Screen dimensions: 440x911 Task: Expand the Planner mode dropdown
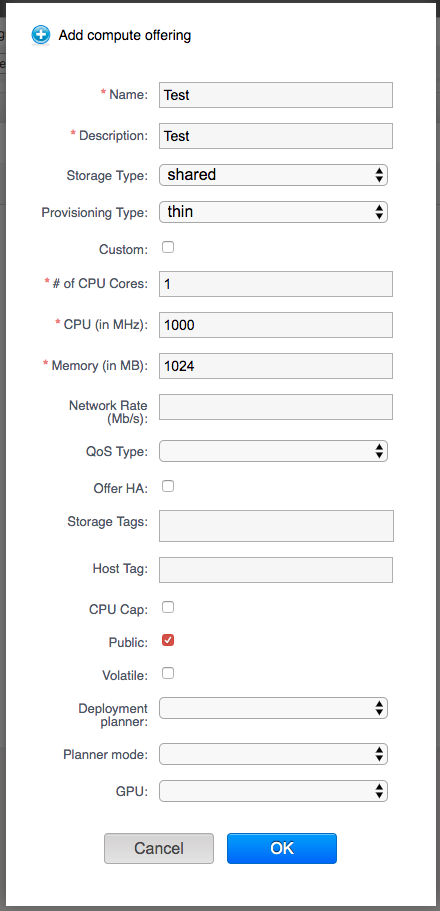273,754
